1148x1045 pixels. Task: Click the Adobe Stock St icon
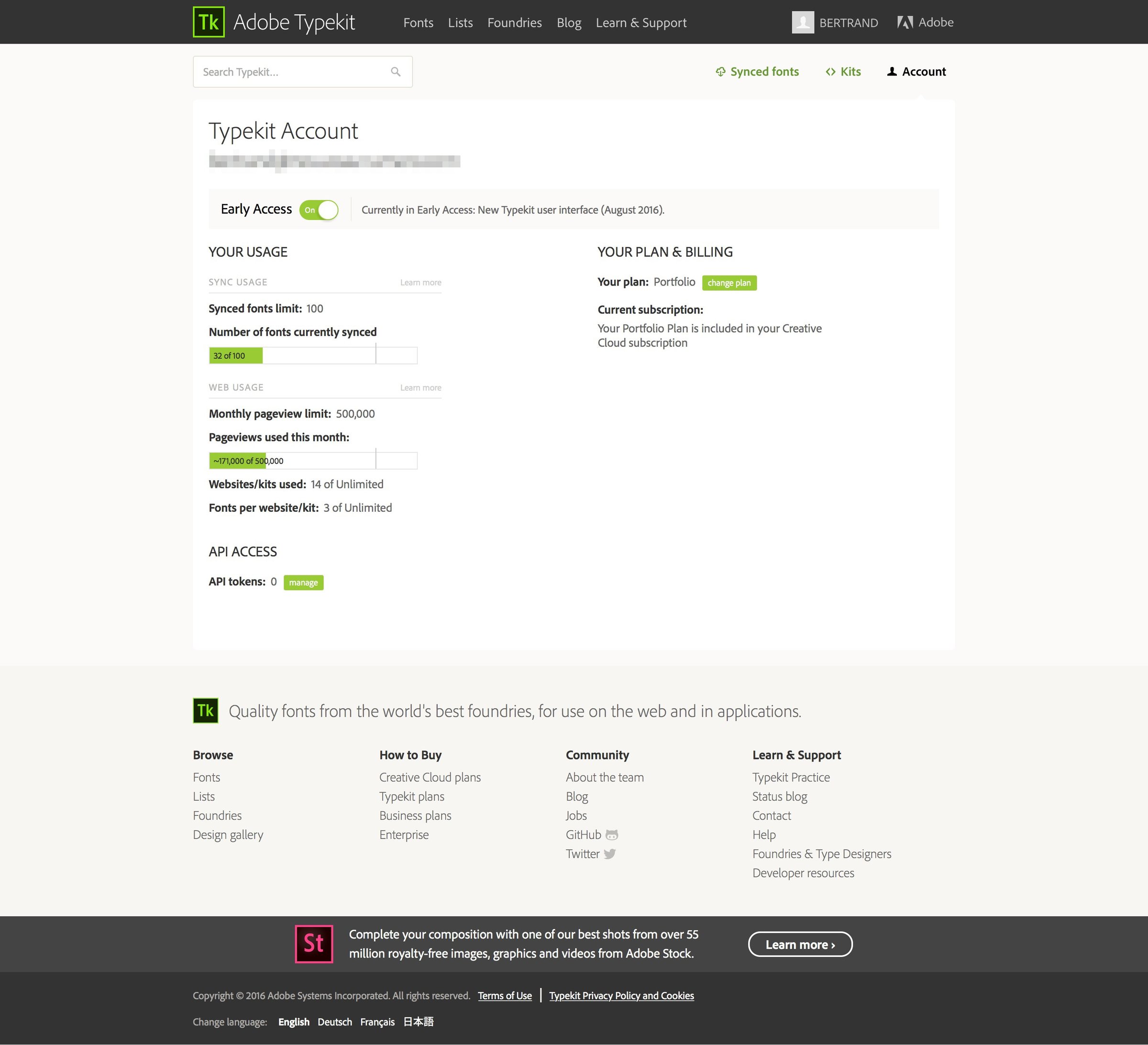314,944
